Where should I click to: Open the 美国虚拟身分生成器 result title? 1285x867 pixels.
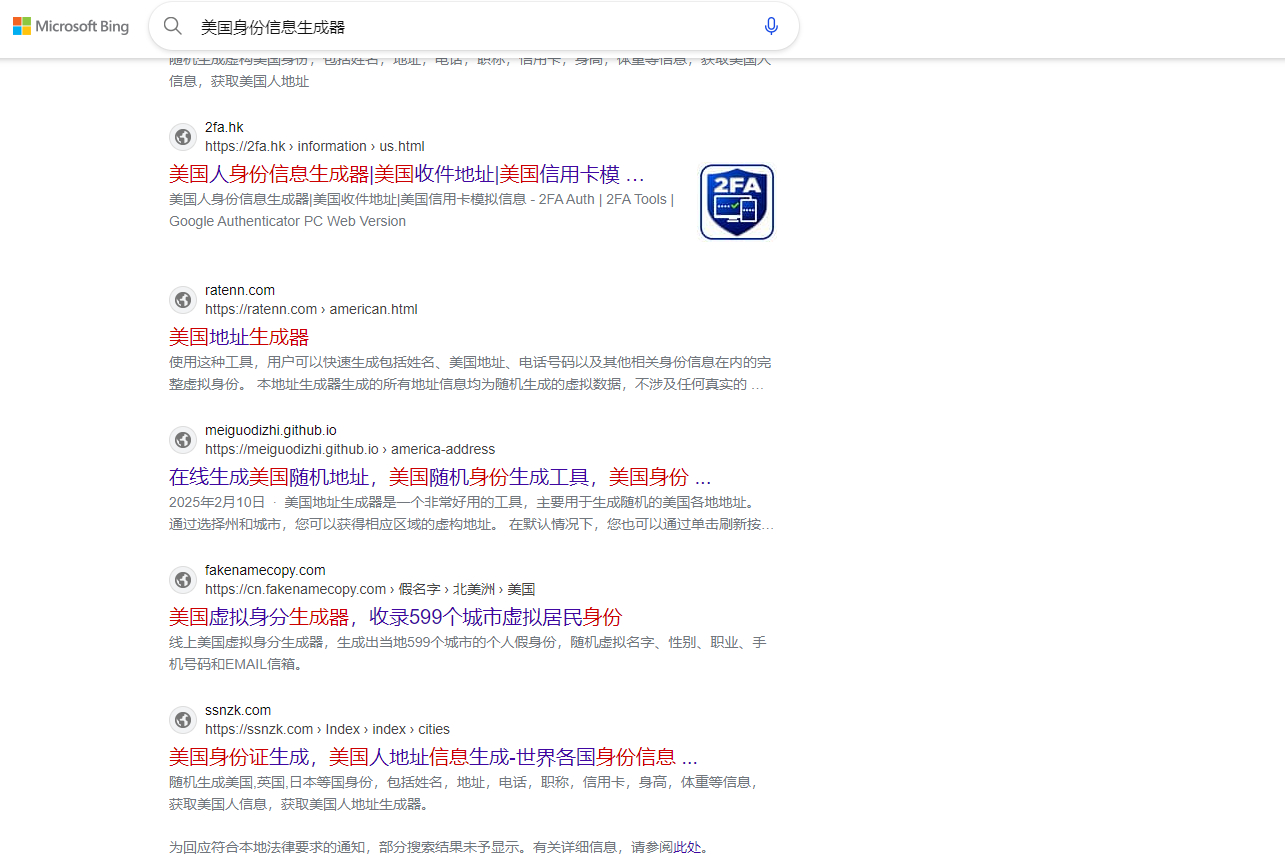(x=395, y=617)
